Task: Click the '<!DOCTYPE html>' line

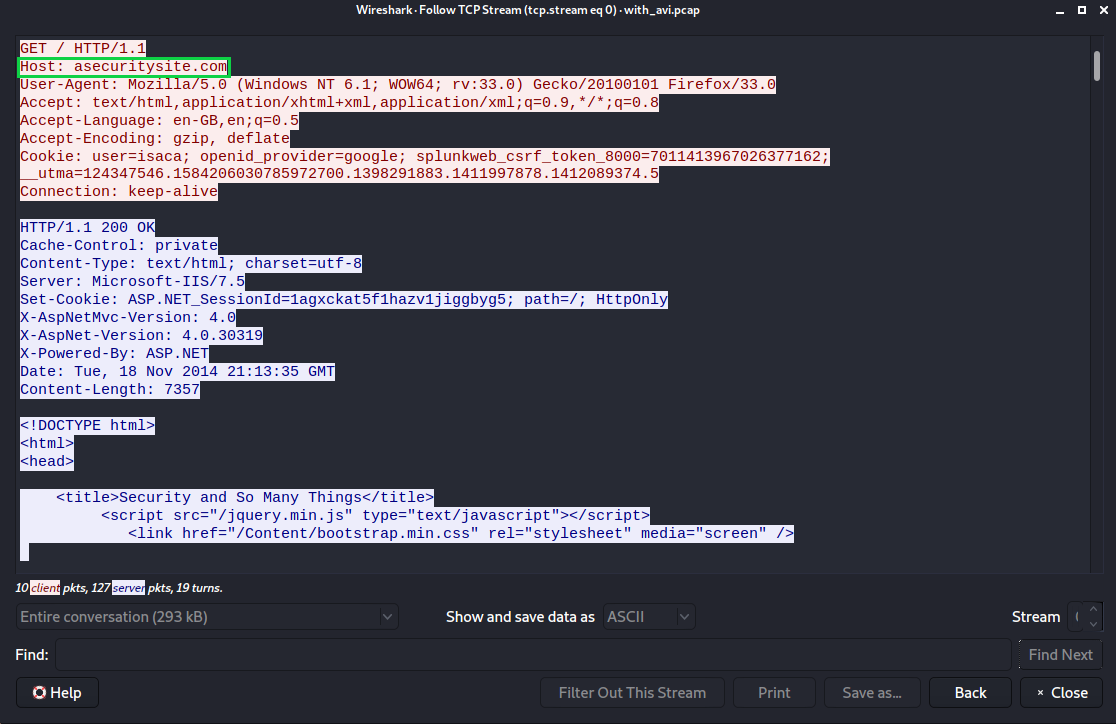Action: pyautogui.click(x=88, y=426)
